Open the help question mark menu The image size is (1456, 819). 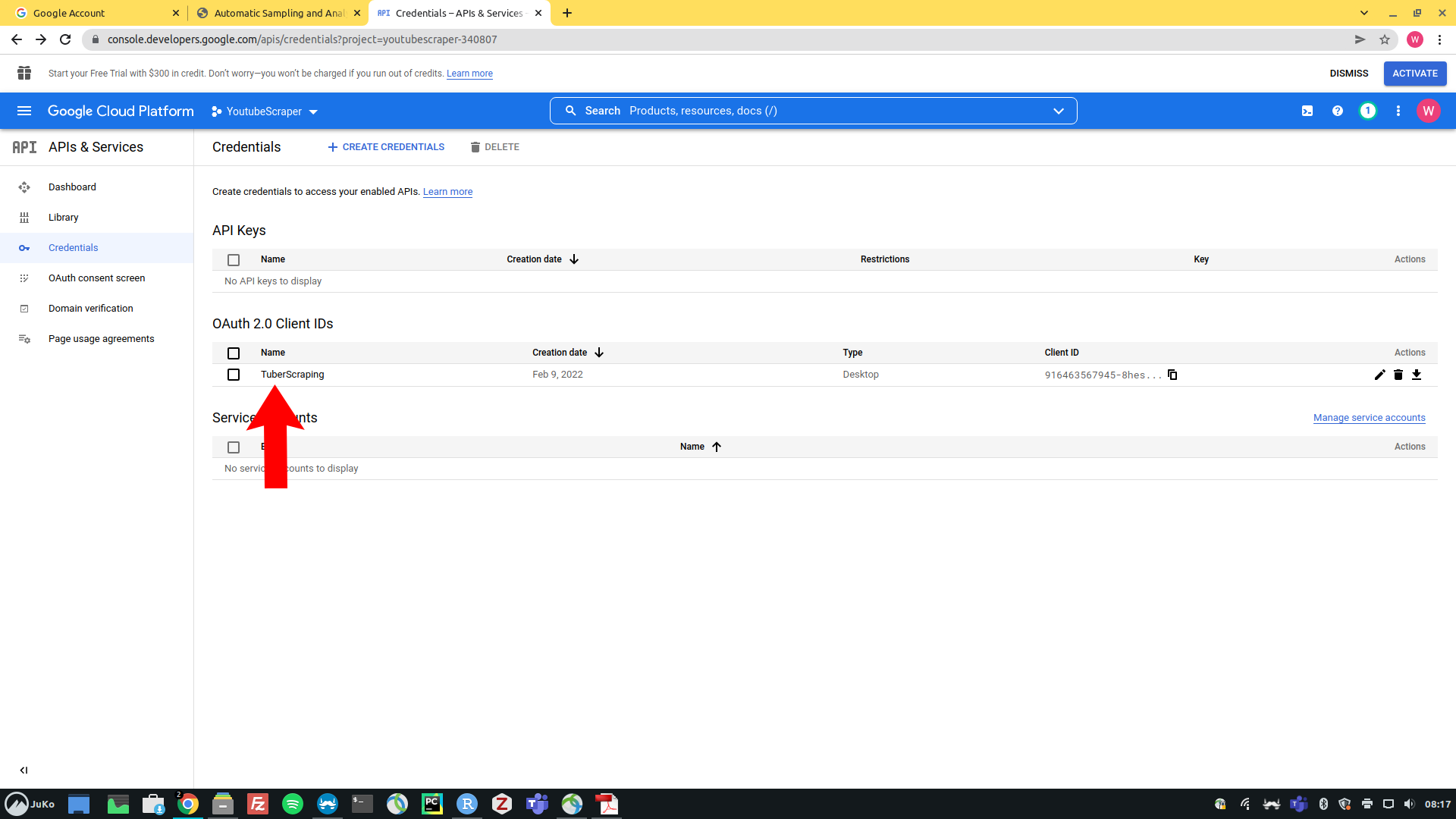[1338, 111]
